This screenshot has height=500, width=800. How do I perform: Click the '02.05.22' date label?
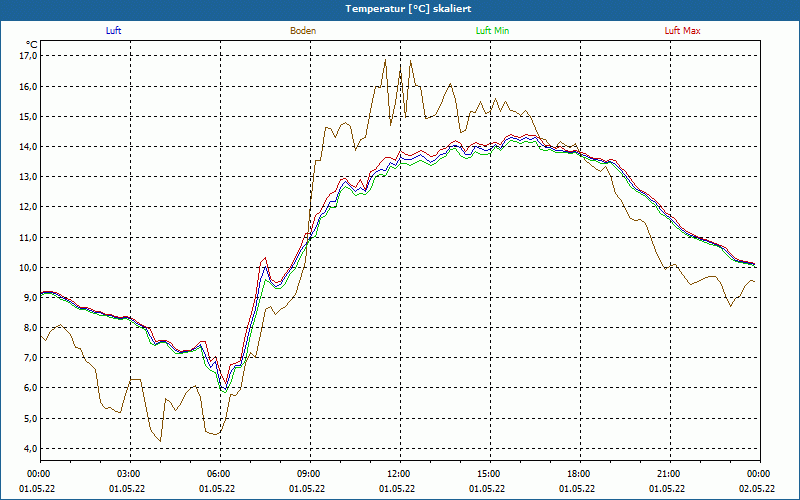(757, 489)
